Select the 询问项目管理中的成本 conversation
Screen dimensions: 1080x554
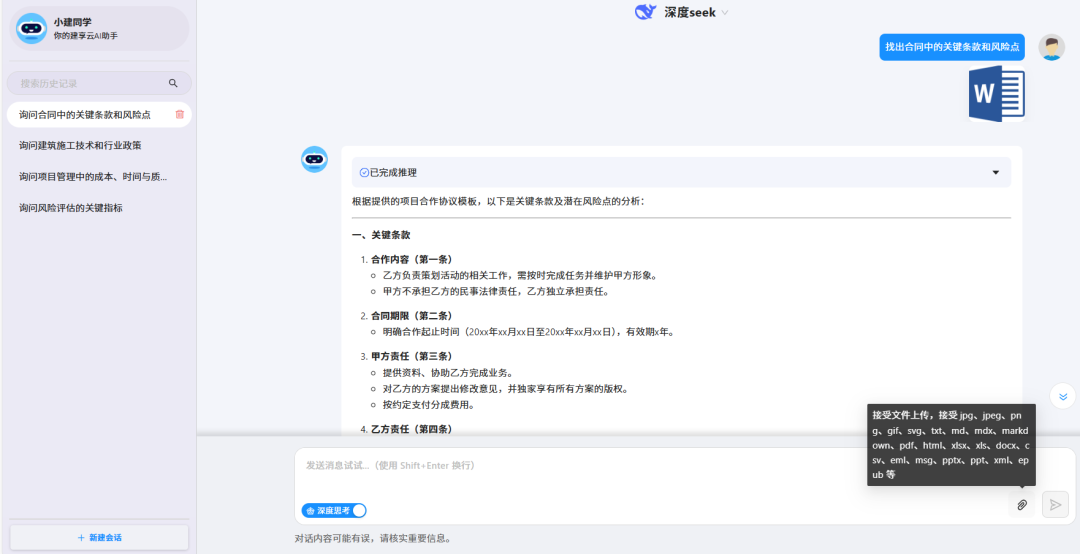pos(92,177)
